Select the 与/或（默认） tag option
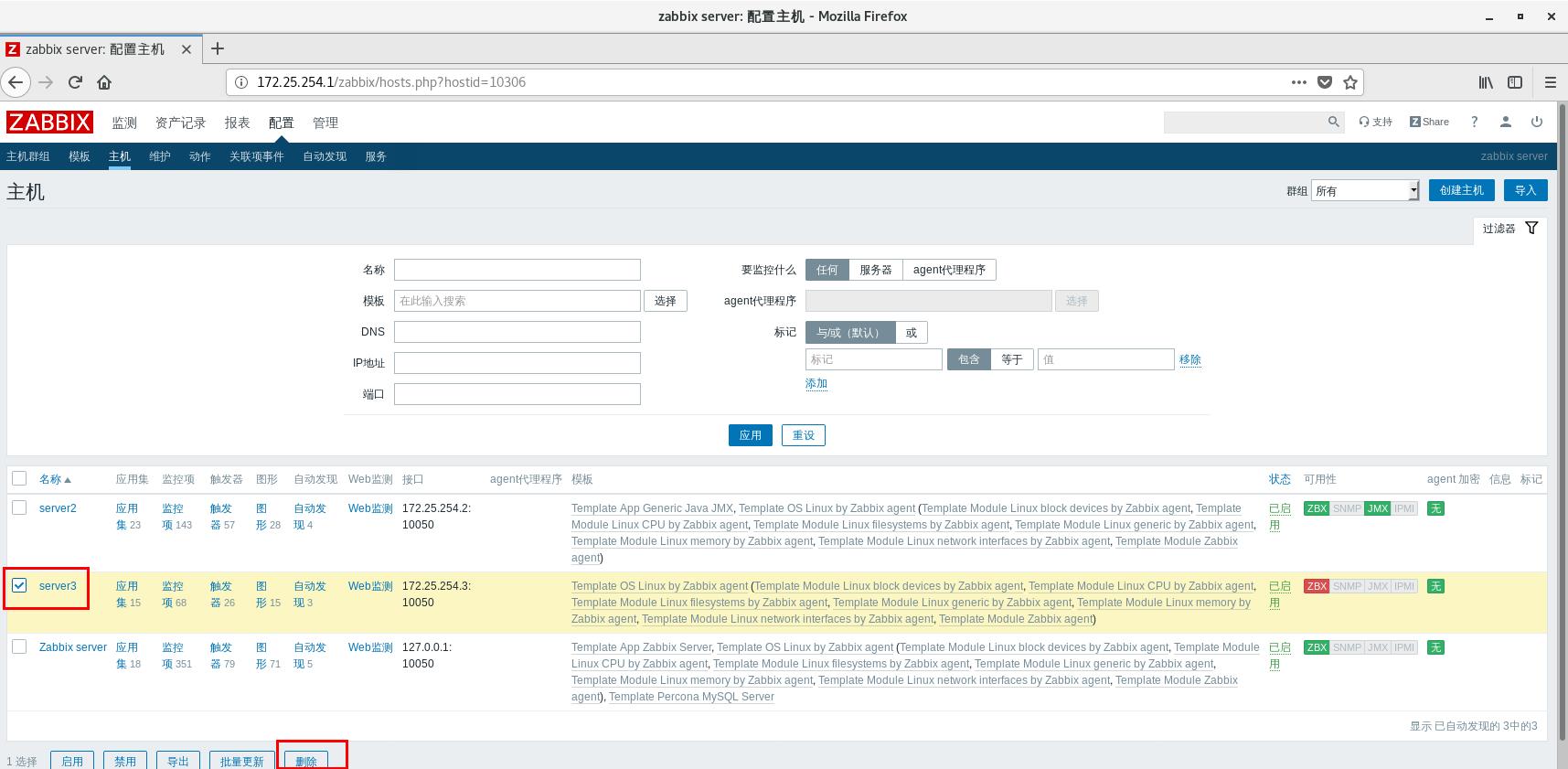 850,333
